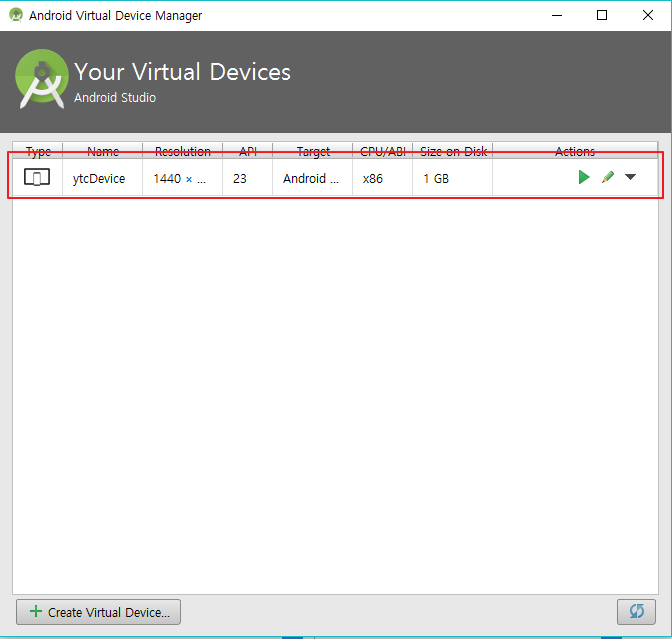Maximize the Android Virtual Device Manager window
672x639 pixels.
click(x=602, y=15)
